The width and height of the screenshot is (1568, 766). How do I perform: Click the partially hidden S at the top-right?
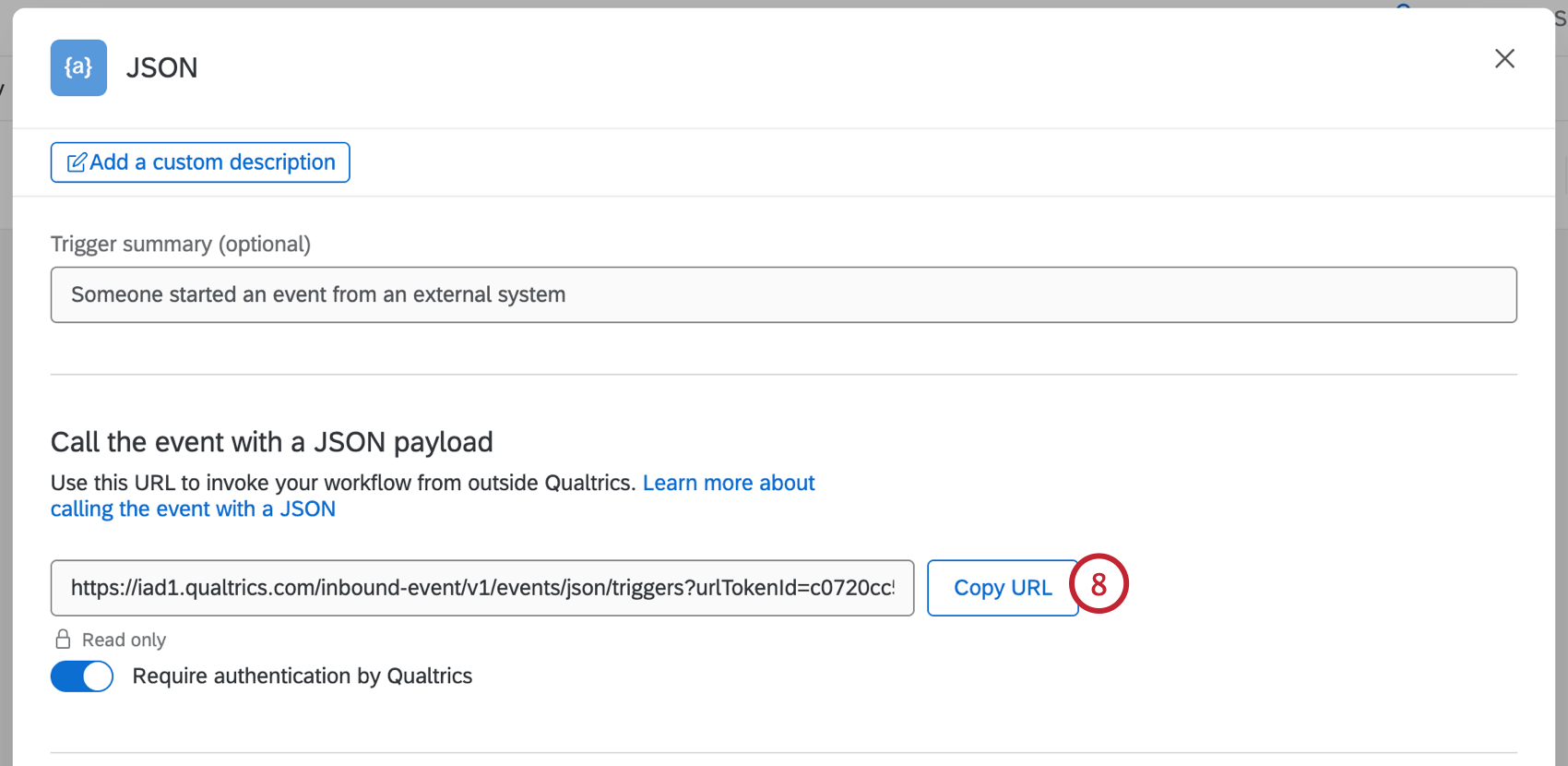click(1561, 20)
